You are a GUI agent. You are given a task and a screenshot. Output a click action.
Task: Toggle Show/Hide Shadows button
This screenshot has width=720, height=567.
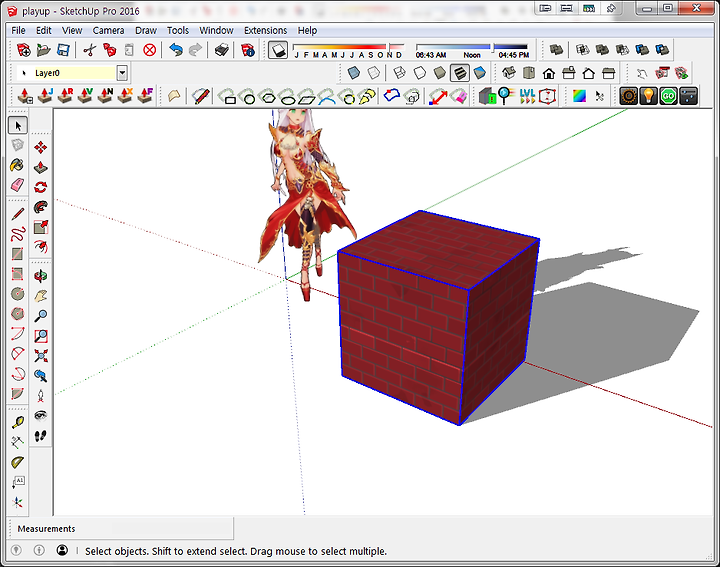pyautogui.click(x=278, y=50)
